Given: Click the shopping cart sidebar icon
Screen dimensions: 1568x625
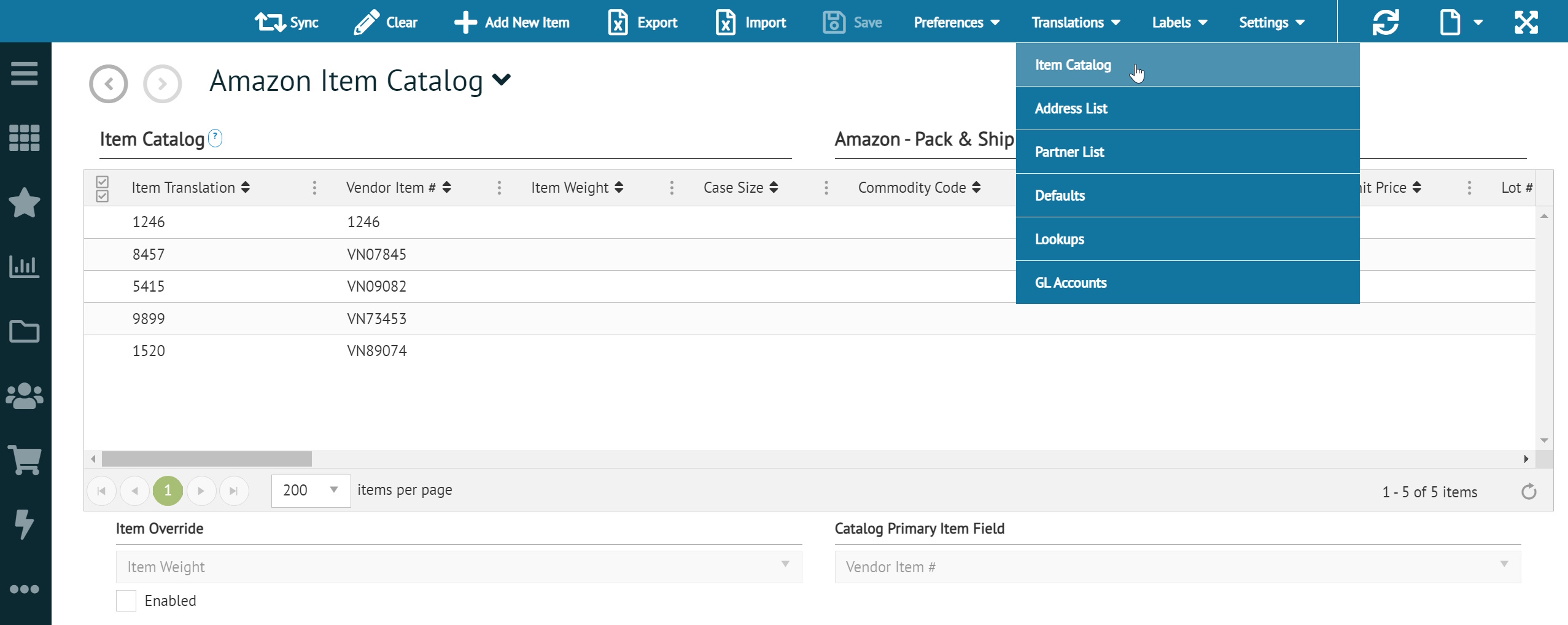Looking at the screenshot, I should pyautogui.click(x=25, y=460).
